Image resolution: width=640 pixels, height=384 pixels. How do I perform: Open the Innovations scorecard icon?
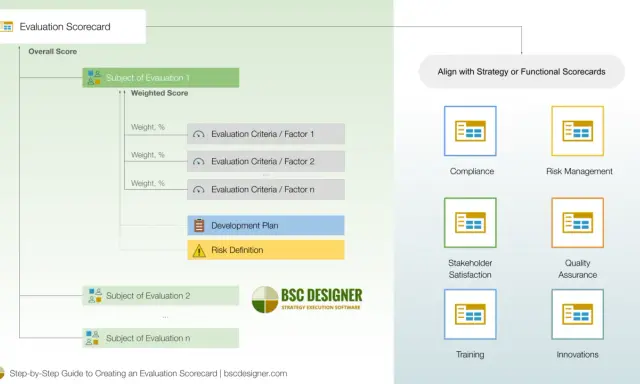tap(578, 314)
